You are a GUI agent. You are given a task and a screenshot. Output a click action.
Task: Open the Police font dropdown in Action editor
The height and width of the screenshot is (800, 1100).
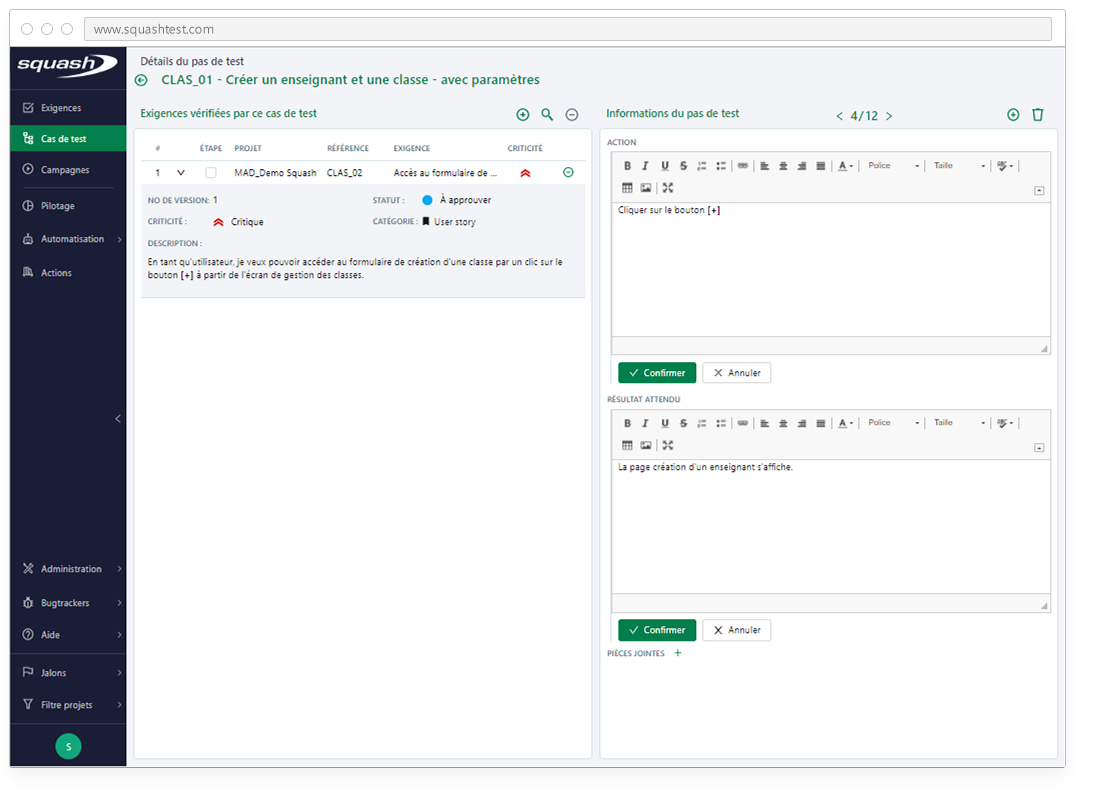tap(893, 166)
